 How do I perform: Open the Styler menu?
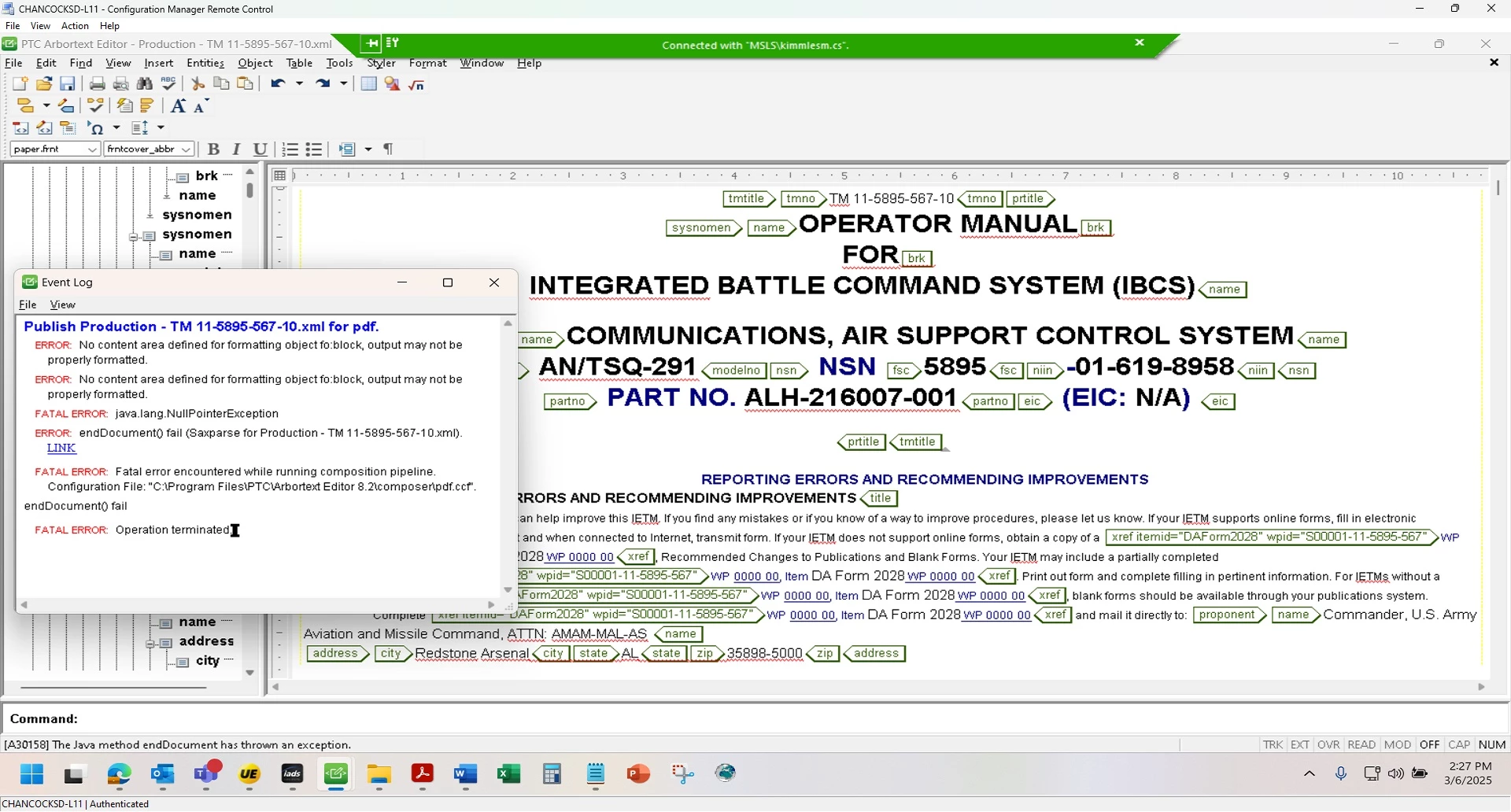(x=381, y=64)
